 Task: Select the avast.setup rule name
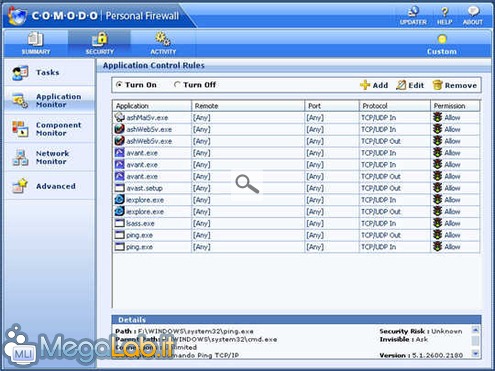click(144, 188)
